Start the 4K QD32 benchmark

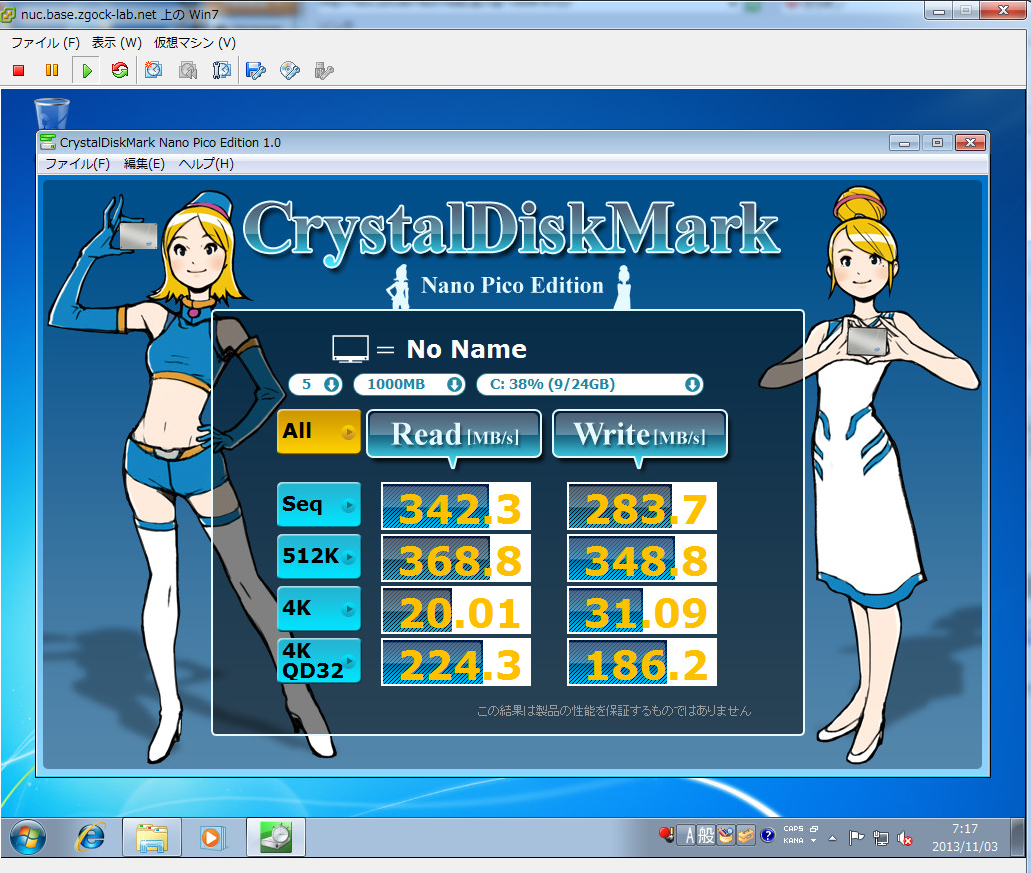tap(319, 660)
